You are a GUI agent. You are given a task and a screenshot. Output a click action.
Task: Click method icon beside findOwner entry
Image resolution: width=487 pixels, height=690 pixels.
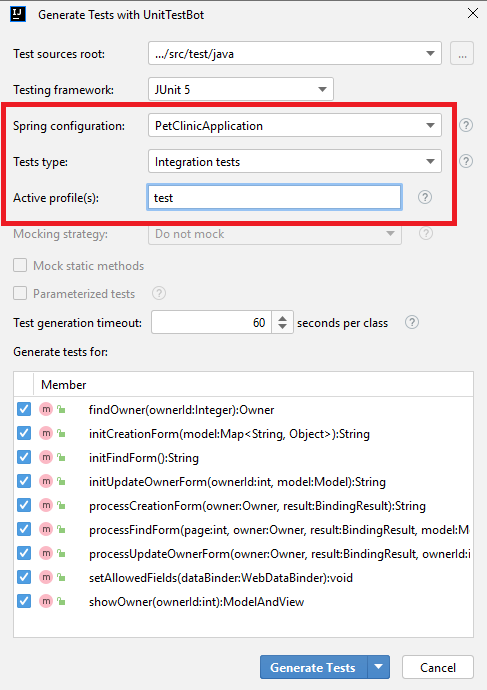tap(46, 410)
